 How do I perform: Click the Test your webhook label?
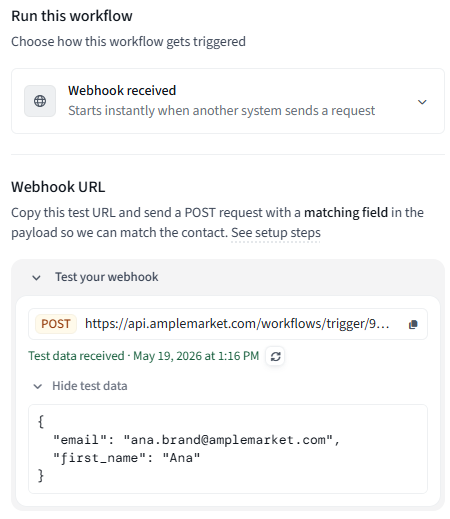click(107, 277)
